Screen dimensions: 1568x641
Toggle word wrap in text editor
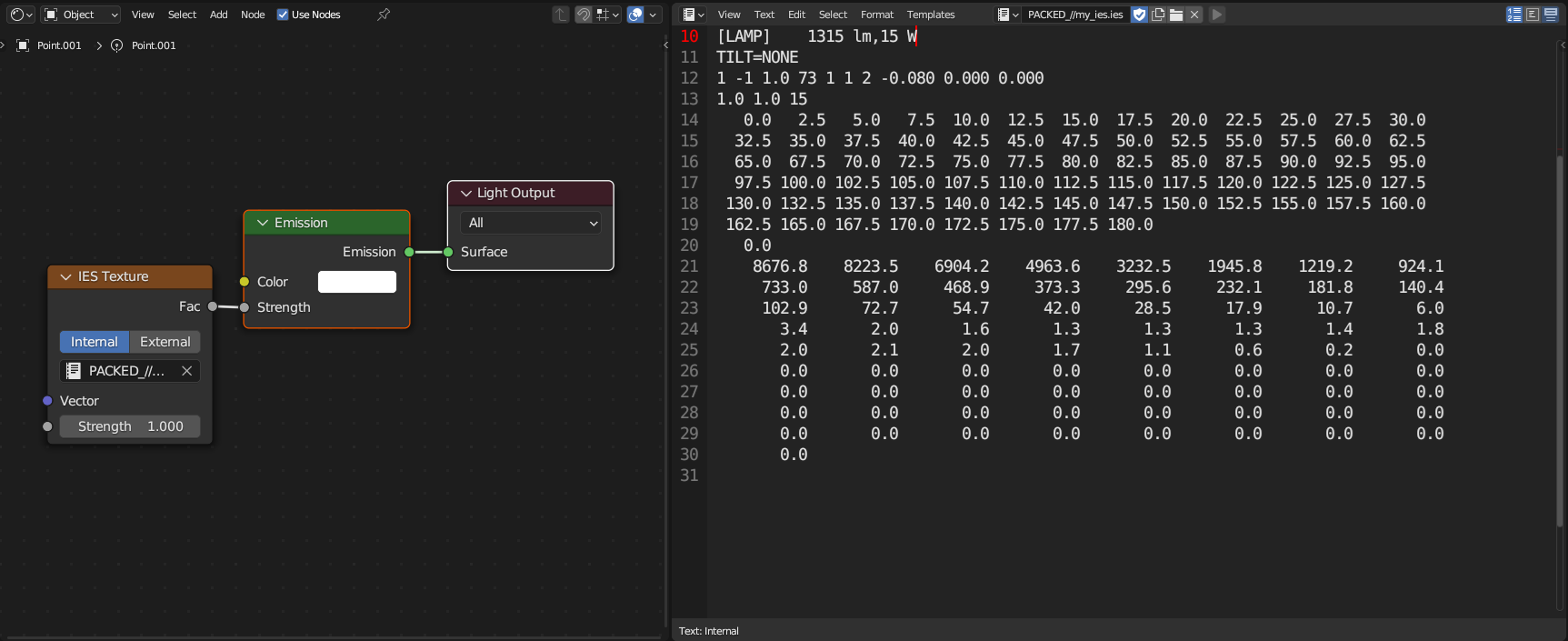click(1533, 15)
